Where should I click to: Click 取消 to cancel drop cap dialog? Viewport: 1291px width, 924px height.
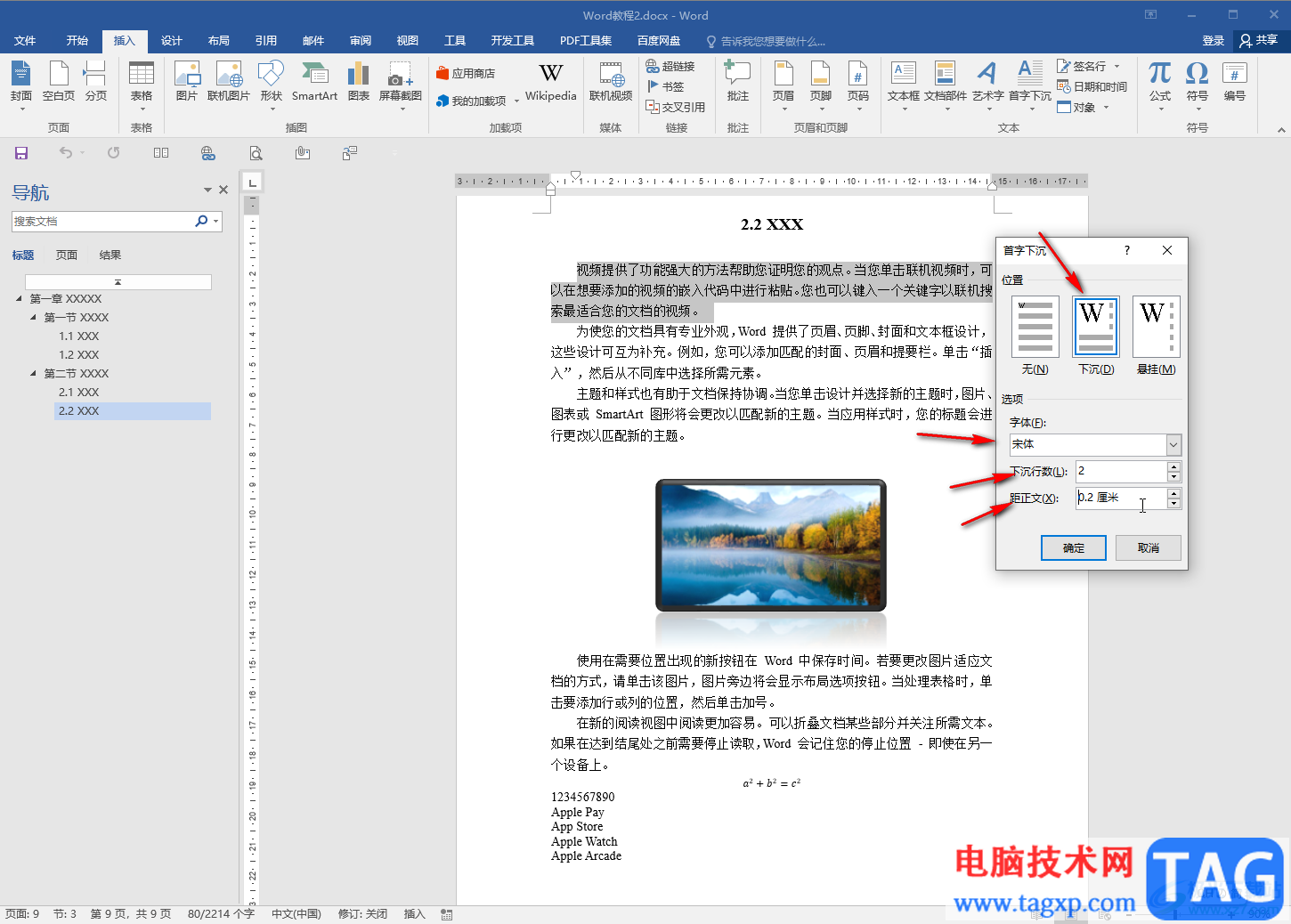pyautogui.click(x=1148, y=548)
